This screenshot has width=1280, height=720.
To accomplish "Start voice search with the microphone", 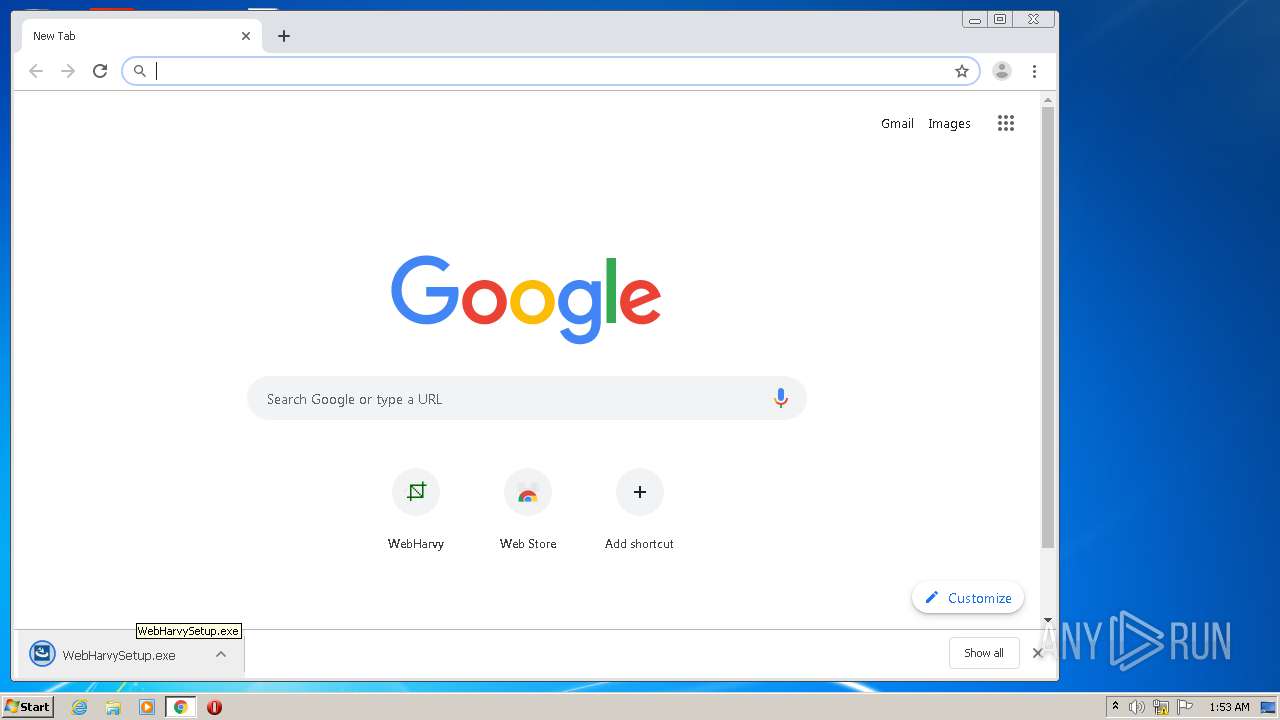I will click(781, 399).
